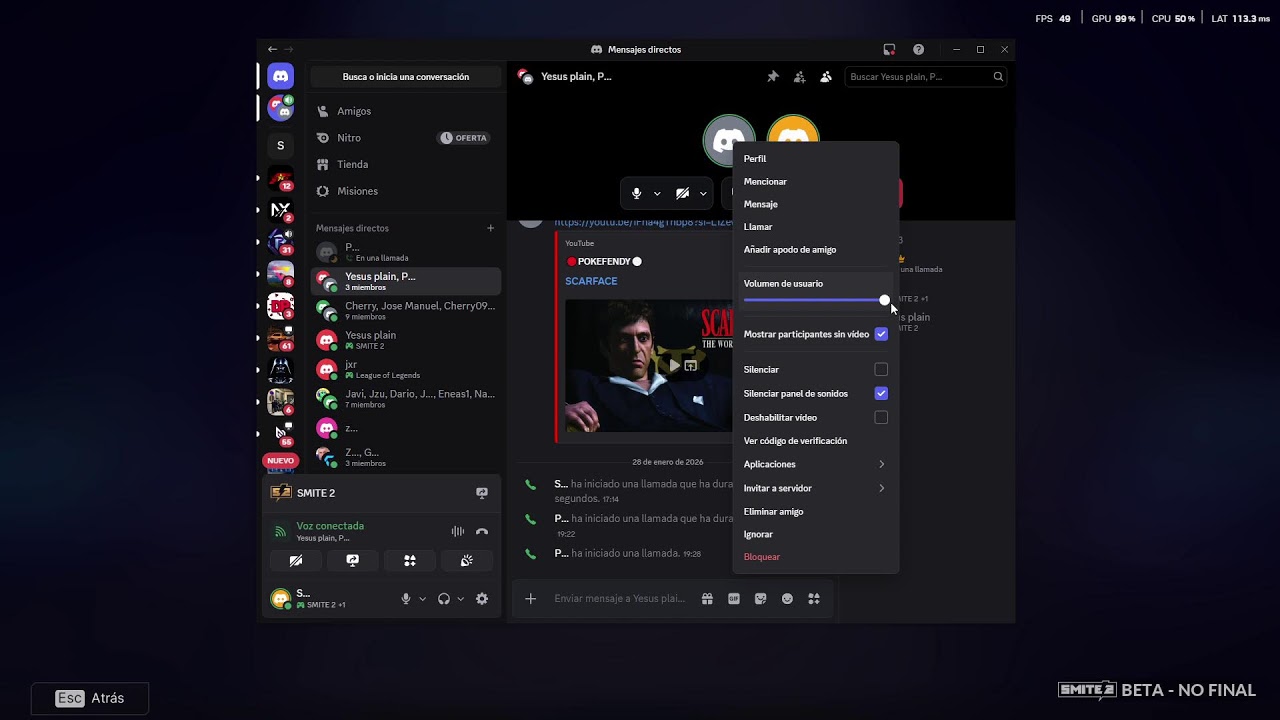1280x720 pixels.
Task: Open the Discord home direct messages icon
Action: (281, 77)
